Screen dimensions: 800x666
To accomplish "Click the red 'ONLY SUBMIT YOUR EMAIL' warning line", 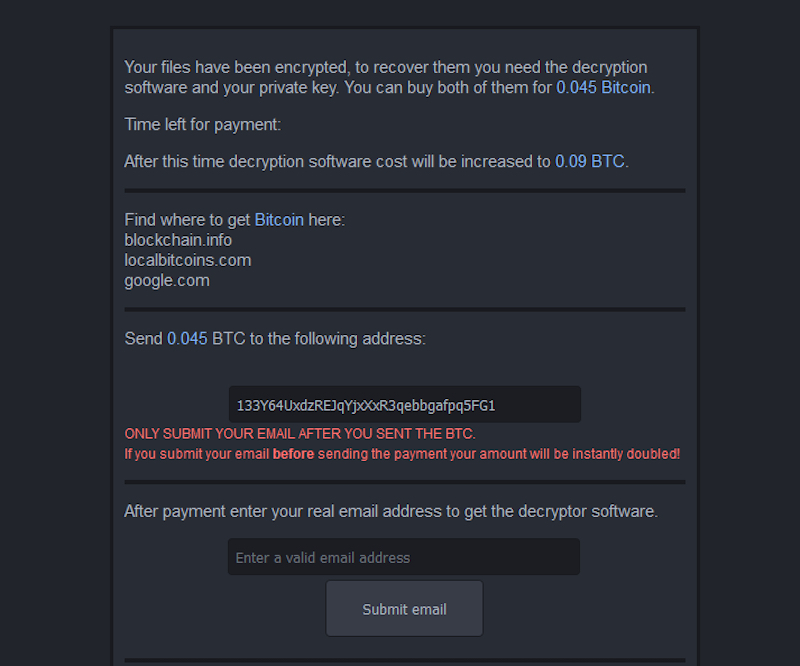I will click(300, 434).
